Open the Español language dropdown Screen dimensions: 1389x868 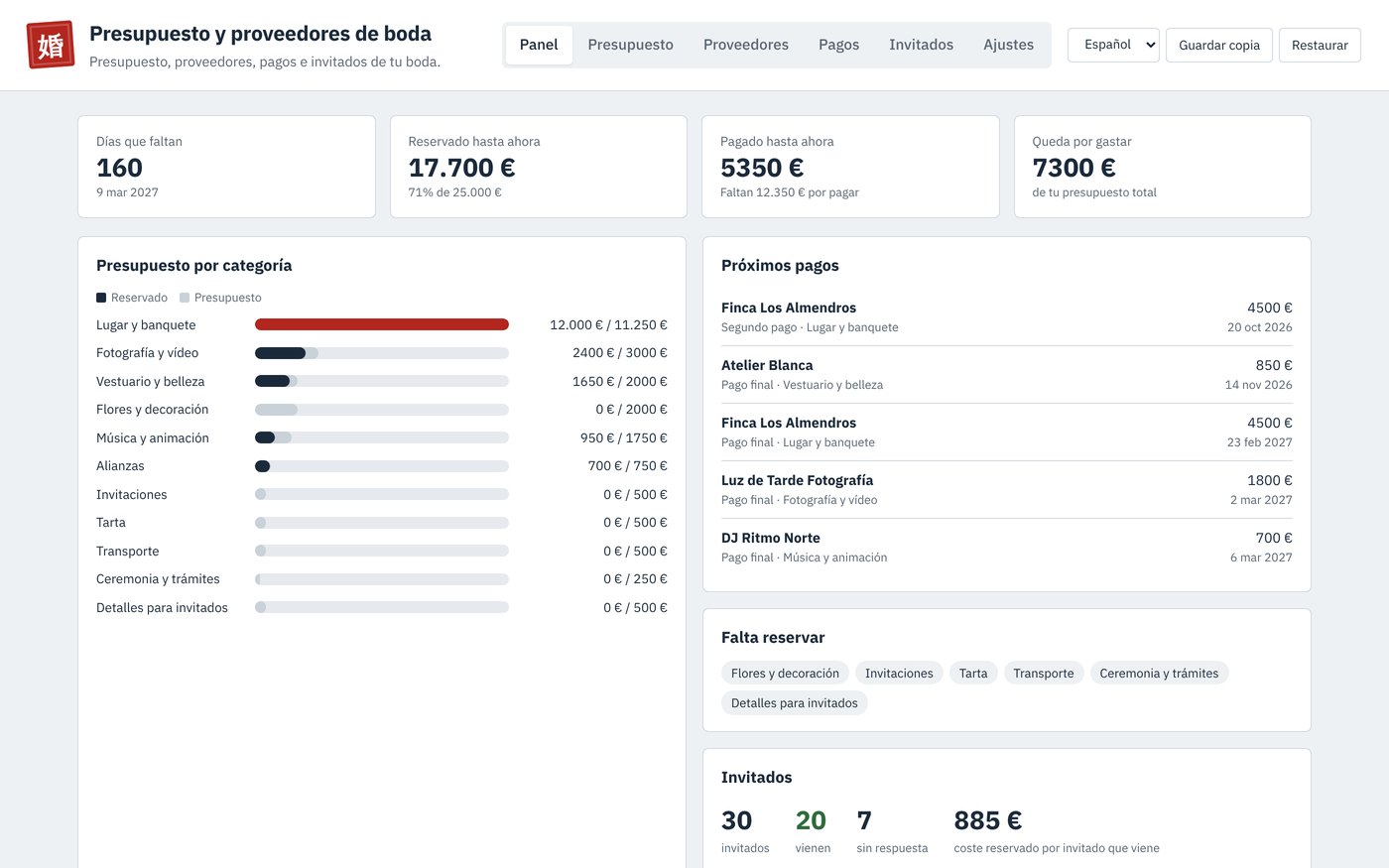pos(1113,45)
